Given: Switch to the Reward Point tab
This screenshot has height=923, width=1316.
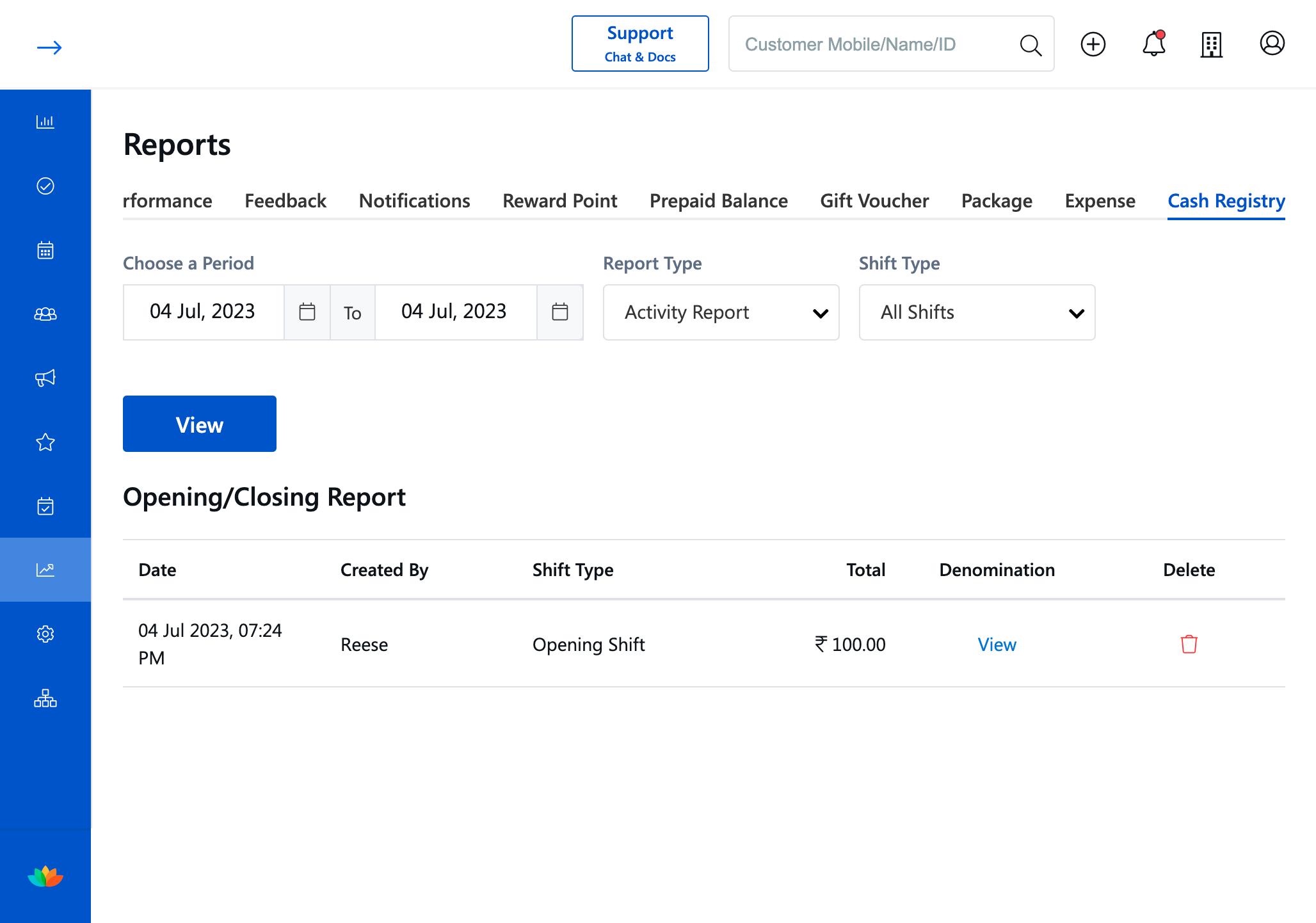Looking at the screenshot, I should pyautogui.click(x=560, y=201).
